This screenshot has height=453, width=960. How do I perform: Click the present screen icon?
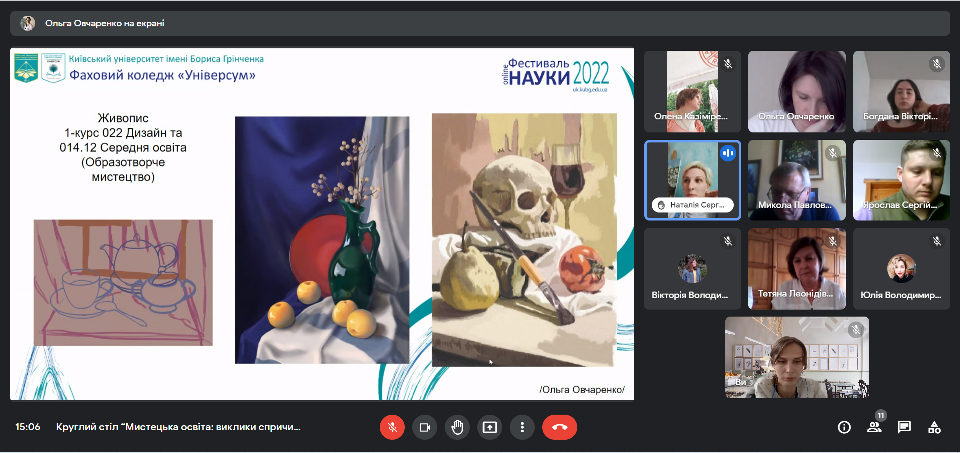pos(489,427)
